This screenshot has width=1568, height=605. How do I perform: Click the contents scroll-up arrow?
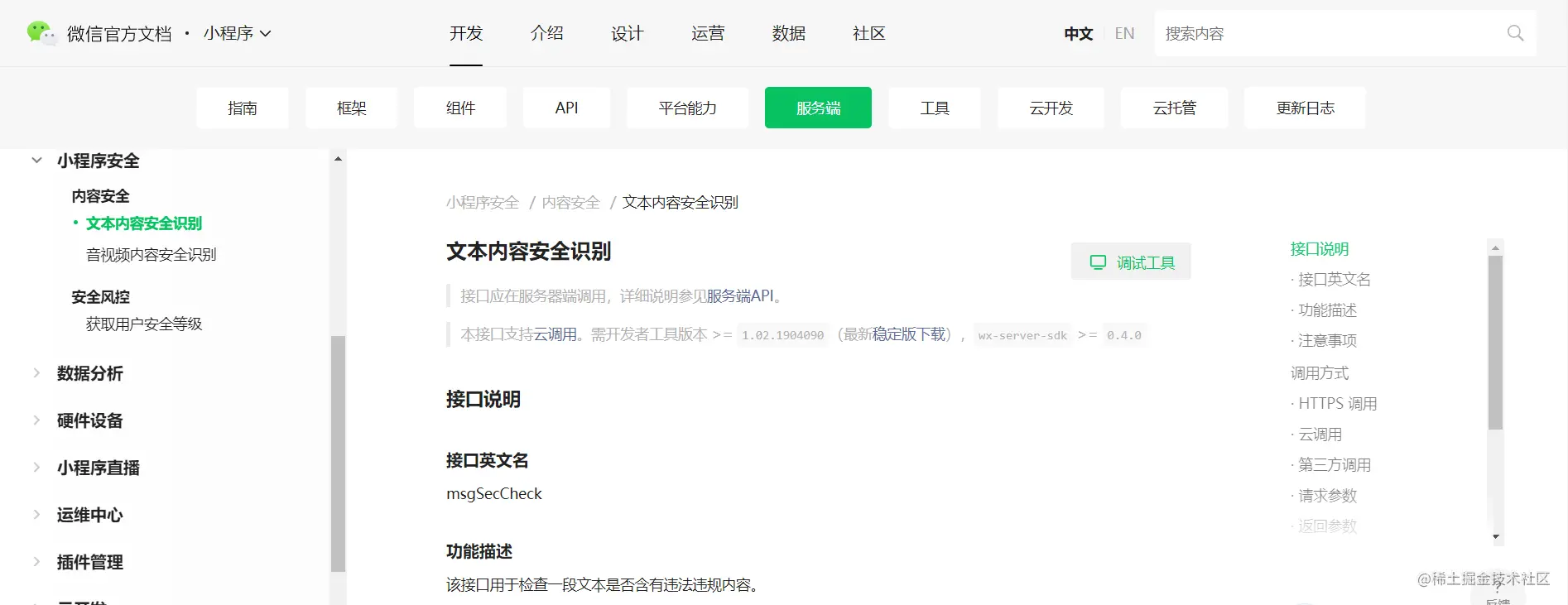coord(1495,247)
